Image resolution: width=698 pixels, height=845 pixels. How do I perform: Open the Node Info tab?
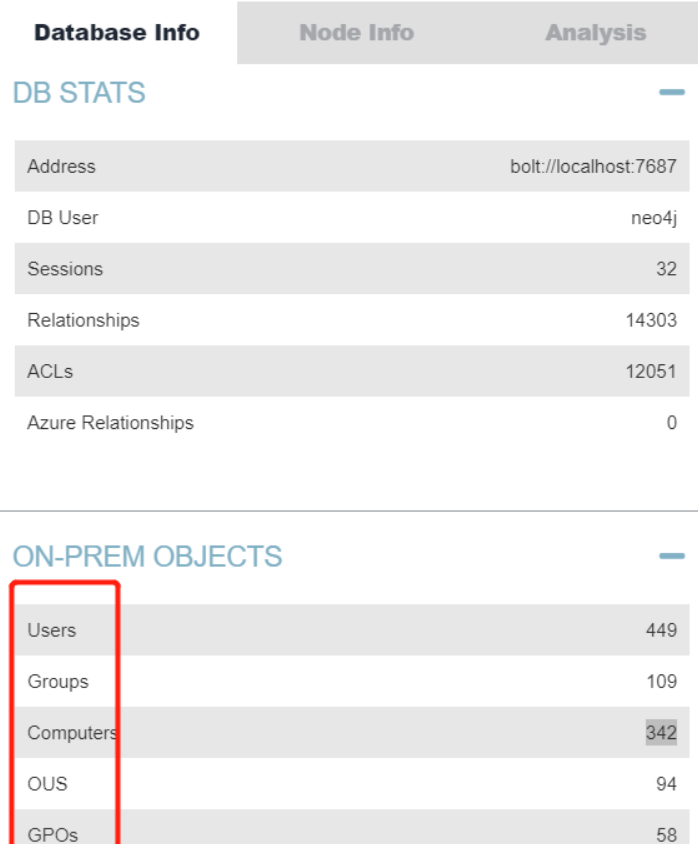pos(356,32)
